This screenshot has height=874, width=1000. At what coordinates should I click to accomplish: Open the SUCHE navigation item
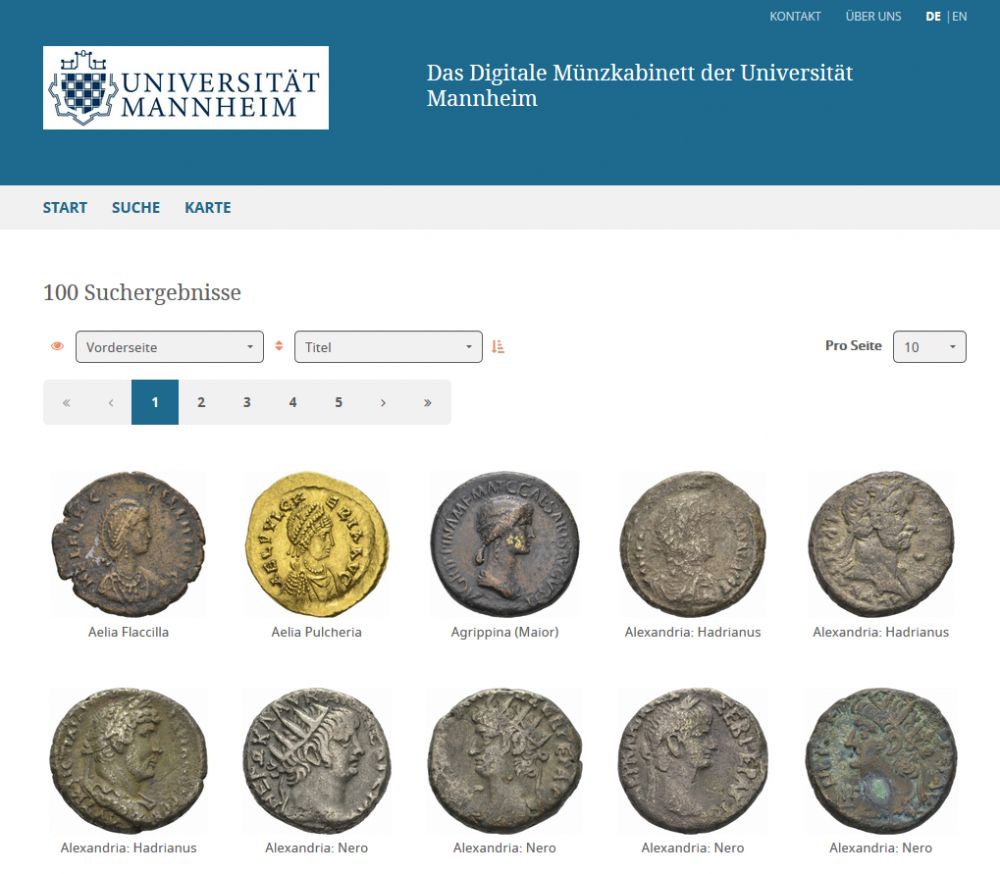[x=136, y=208]
